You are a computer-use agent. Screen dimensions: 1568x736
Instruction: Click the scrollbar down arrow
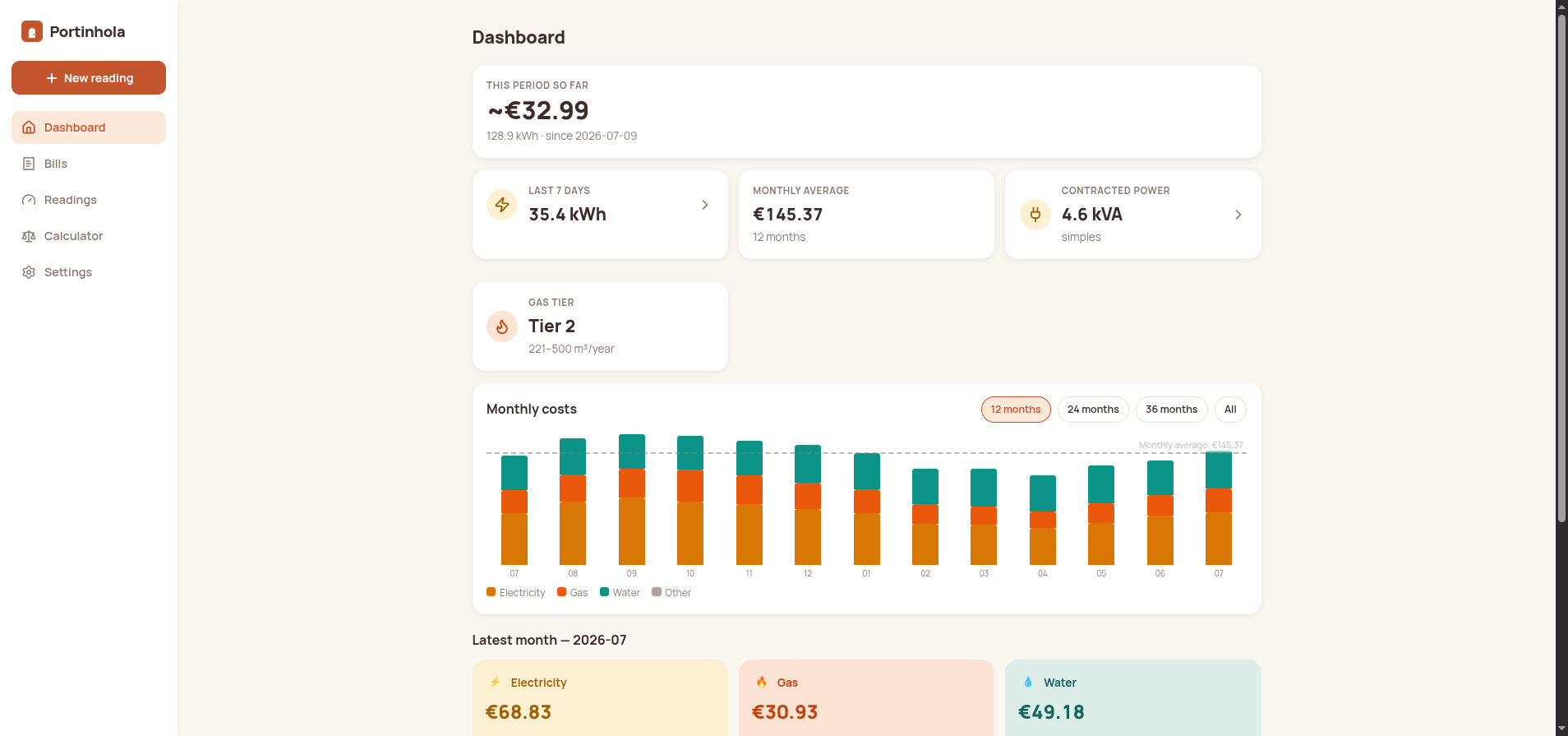point(1561,729)
